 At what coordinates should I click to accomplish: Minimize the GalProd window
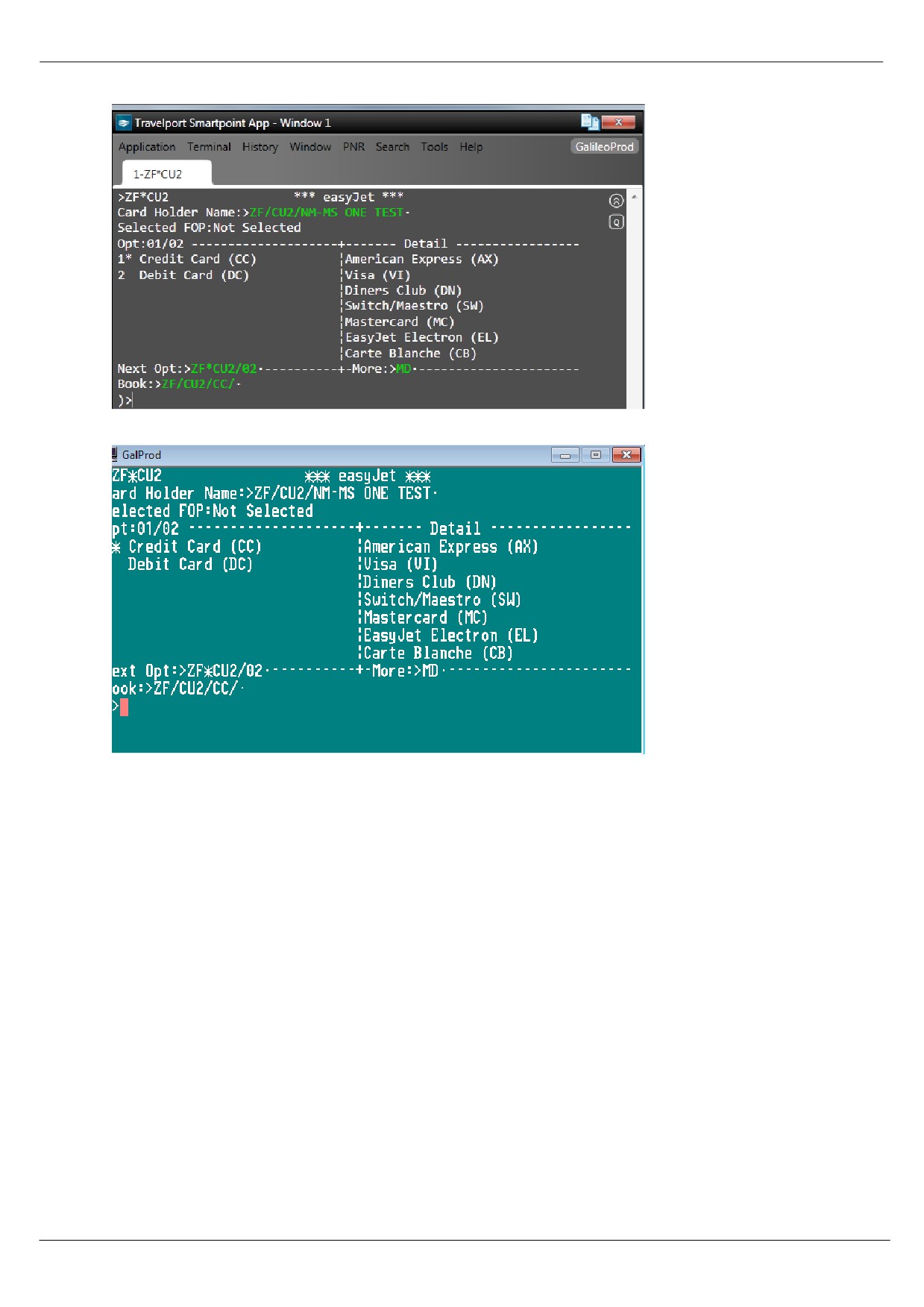coord(565,455)
